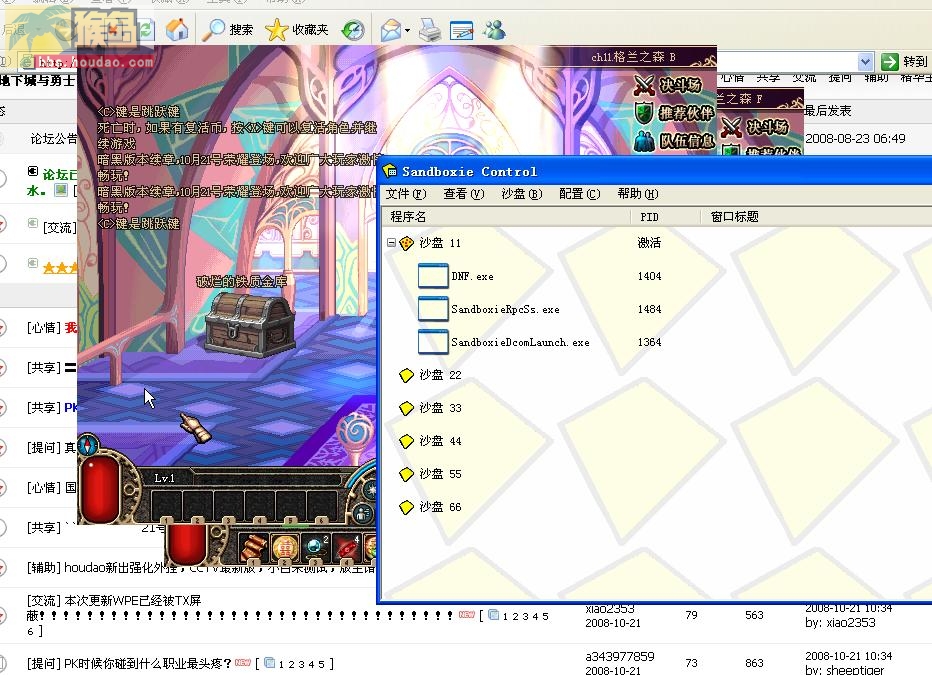Click the 论坛公告 label in forum
Image resolution: width=932 pixels, height=675 pixels.
pyautogui.click(x=53, y=138)
